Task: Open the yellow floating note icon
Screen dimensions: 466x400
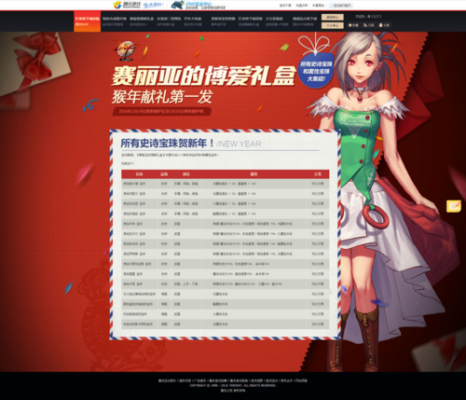Action: [x=454, y=206]
